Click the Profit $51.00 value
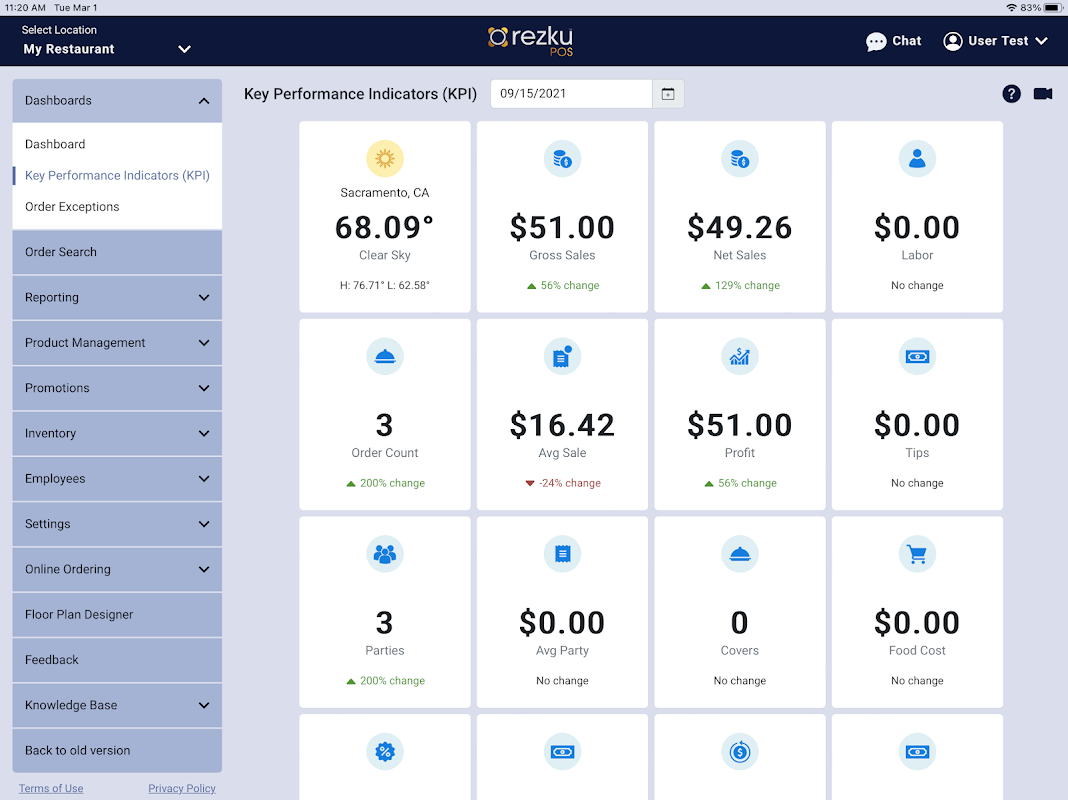The height and width of the screenshot is (800, 1068). [x=740, y=425]
